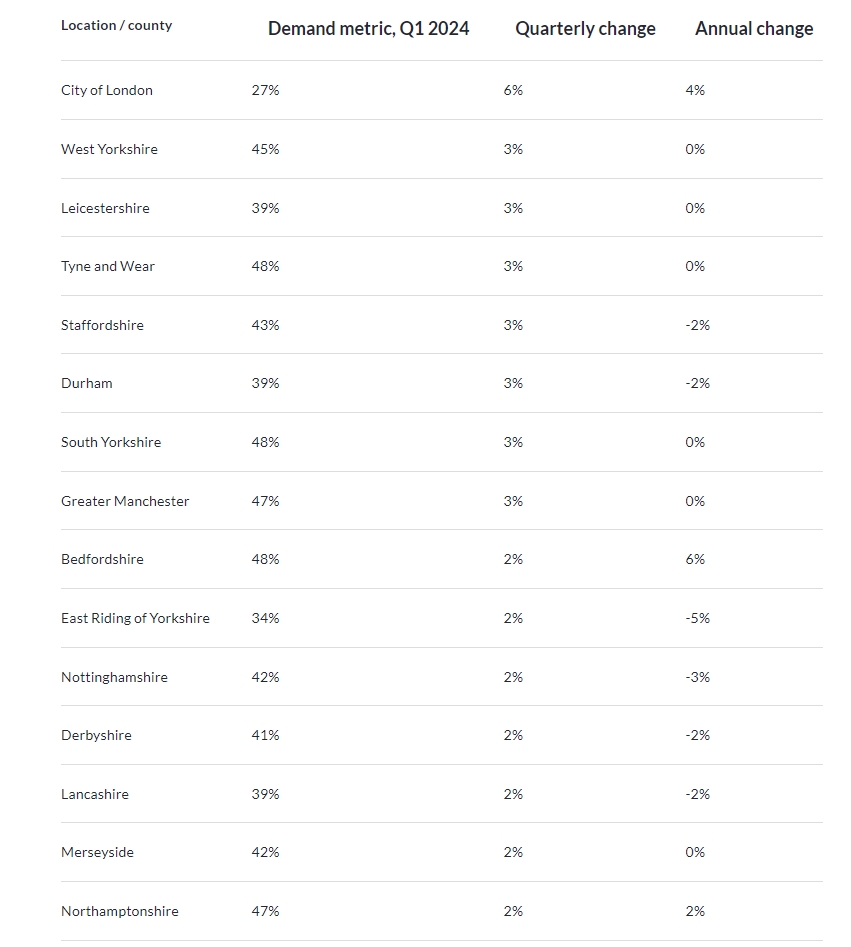Select the South Yorkshire row label
The width and height of the screenshot is (851, 947).
111,442
